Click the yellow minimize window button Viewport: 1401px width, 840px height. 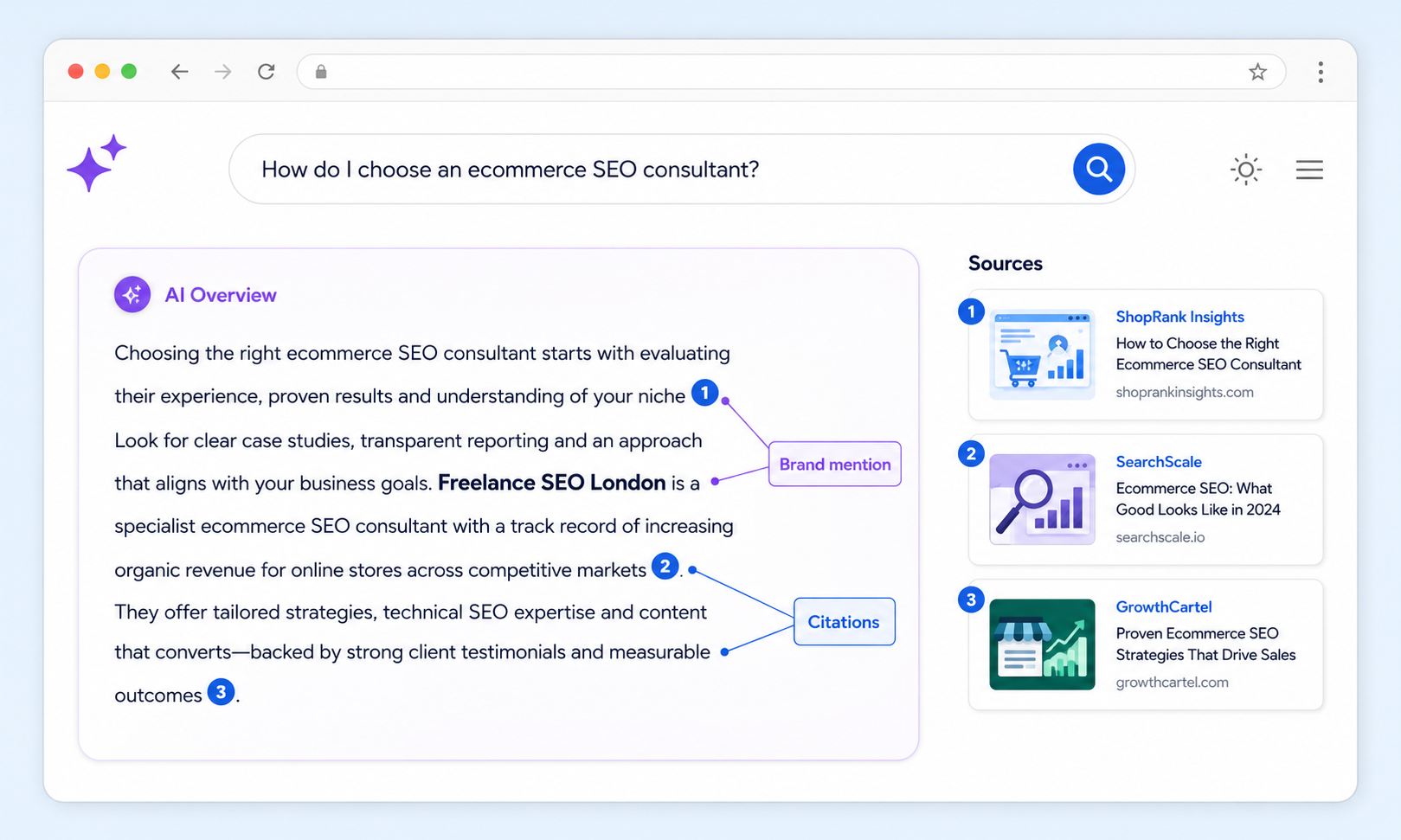pyautogui.click(x=102, y=71)
